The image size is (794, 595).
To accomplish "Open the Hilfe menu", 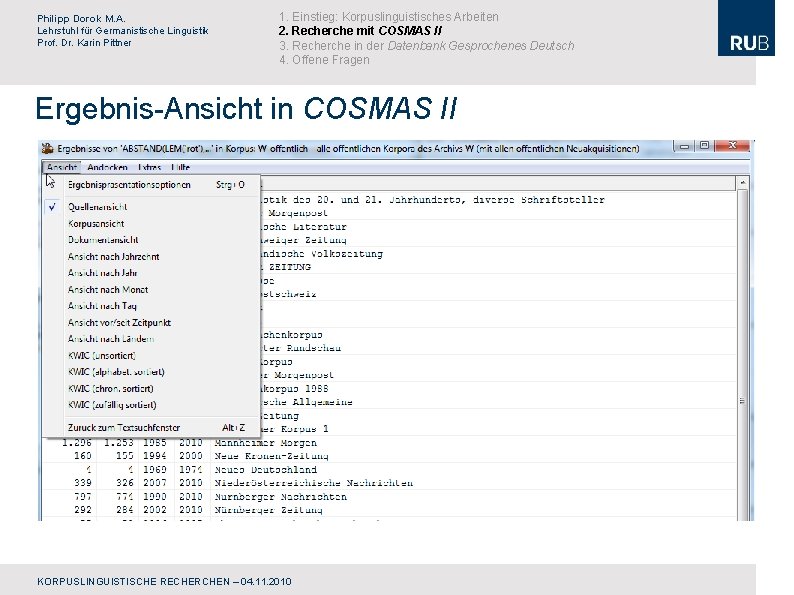I will (180, 167).
